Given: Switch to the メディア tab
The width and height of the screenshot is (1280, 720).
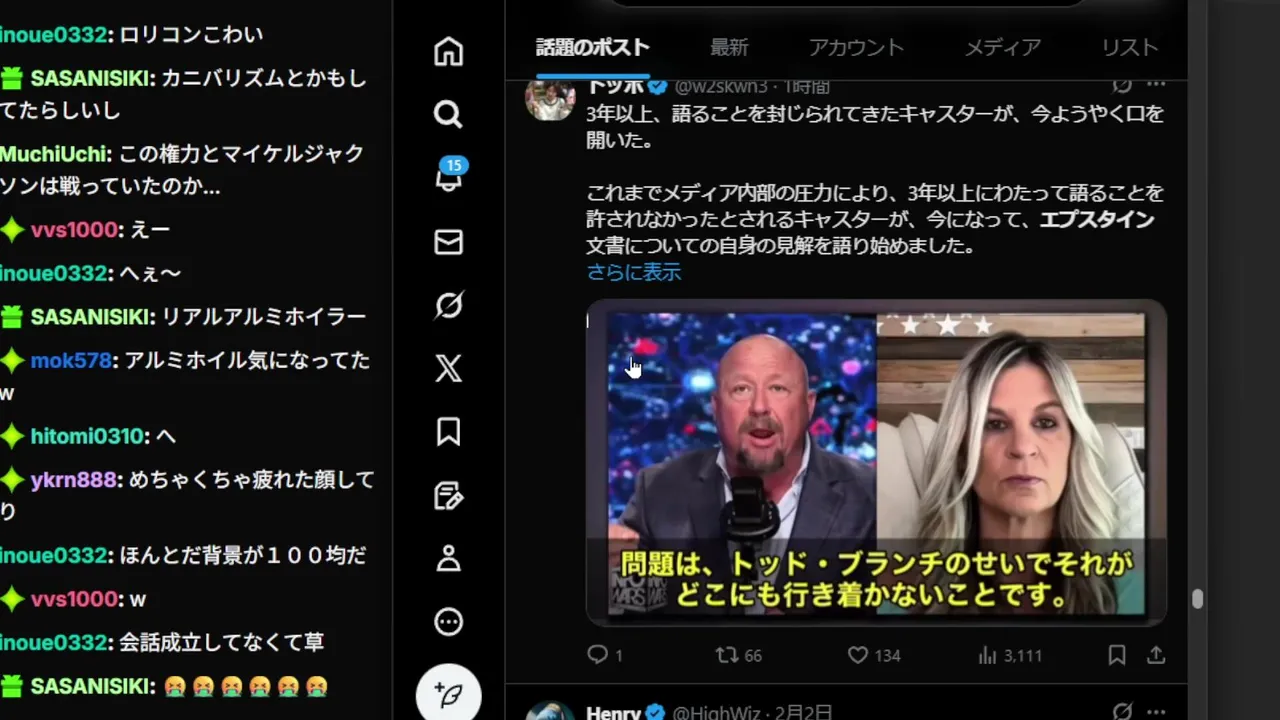Looking at the screenshot, I should [1003, 47].
